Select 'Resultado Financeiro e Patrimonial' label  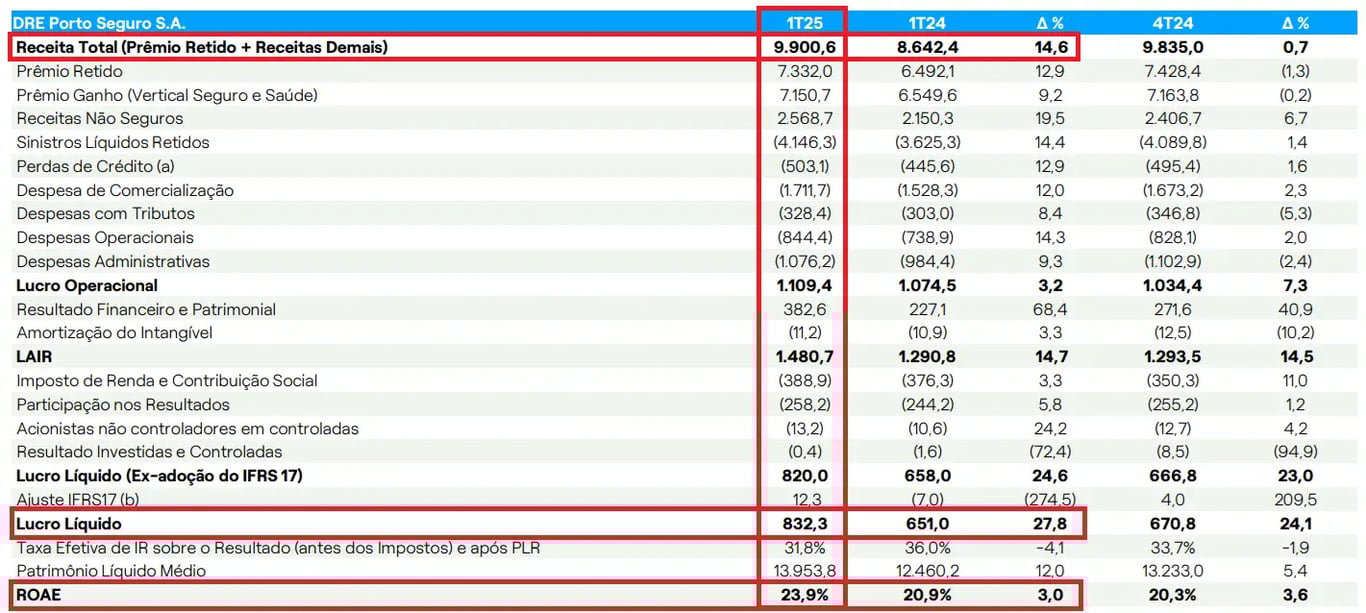click(x=146, y=309)
